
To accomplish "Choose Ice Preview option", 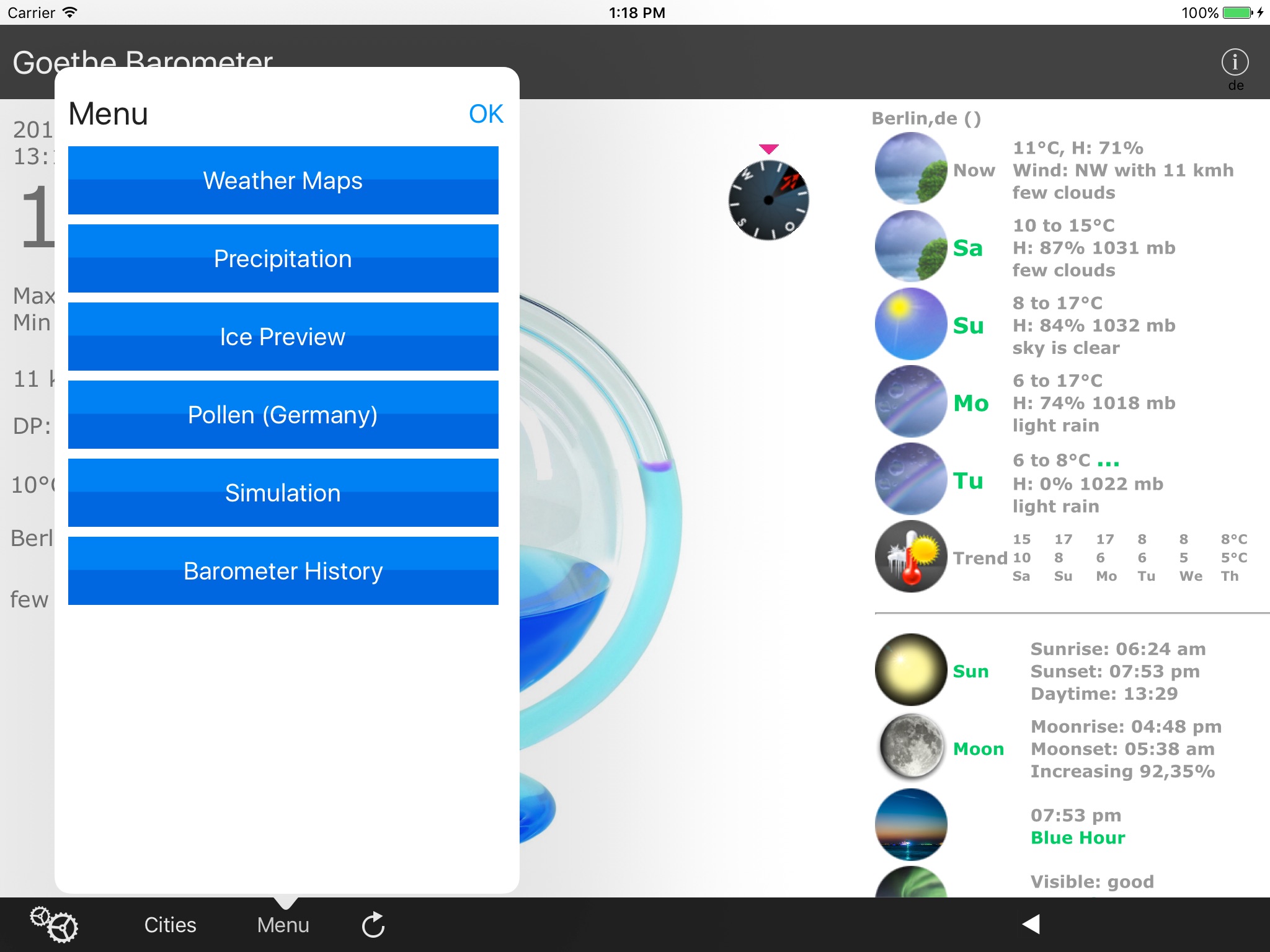I will (x=283, y=337).
